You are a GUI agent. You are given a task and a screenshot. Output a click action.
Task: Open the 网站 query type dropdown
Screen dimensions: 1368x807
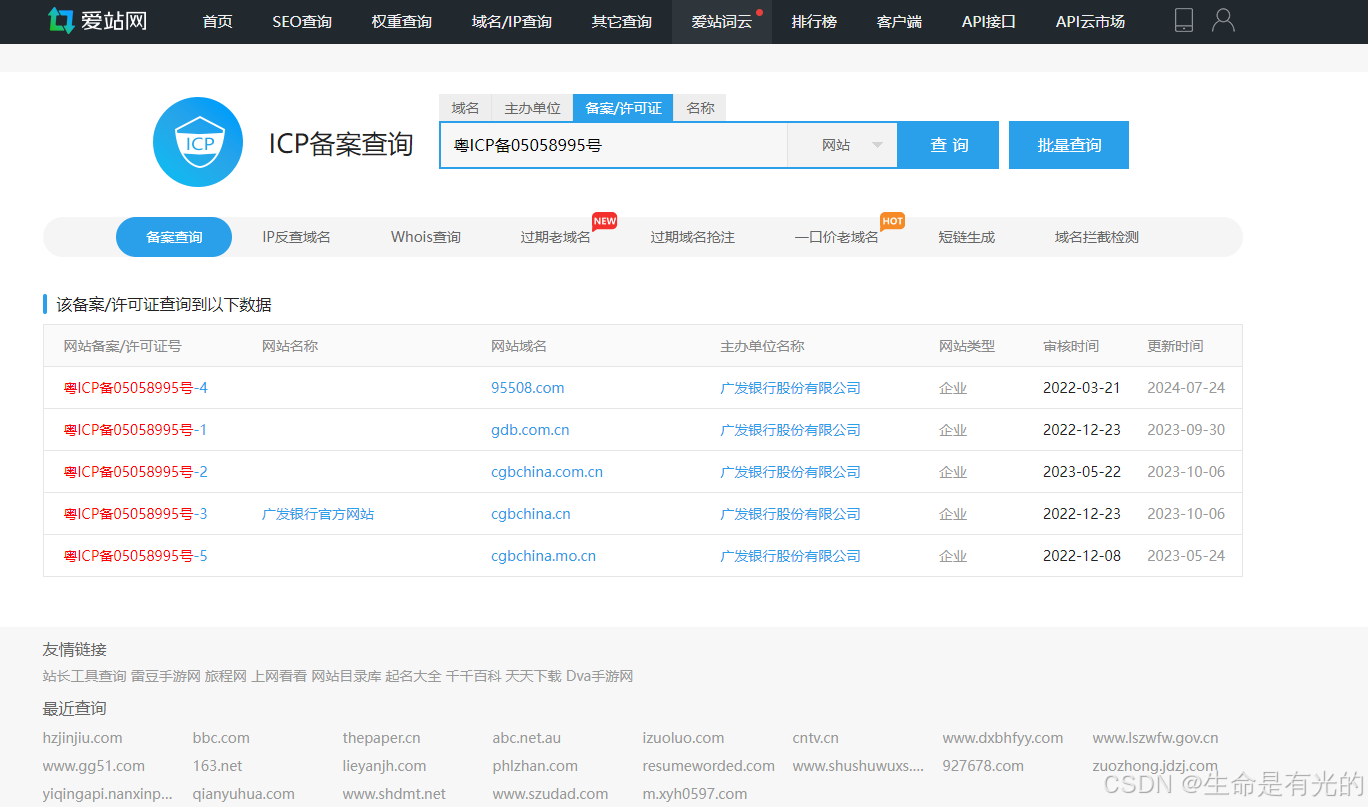(x=842, y=144)
